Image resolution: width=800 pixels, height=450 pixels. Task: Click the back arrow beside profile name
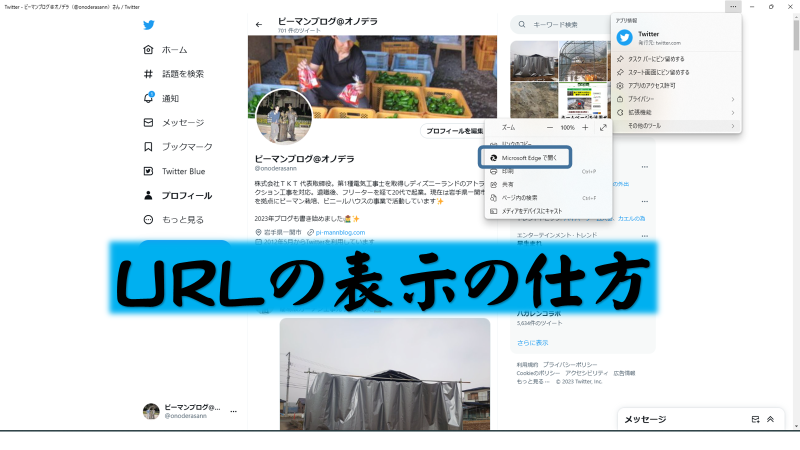[259, 24]
